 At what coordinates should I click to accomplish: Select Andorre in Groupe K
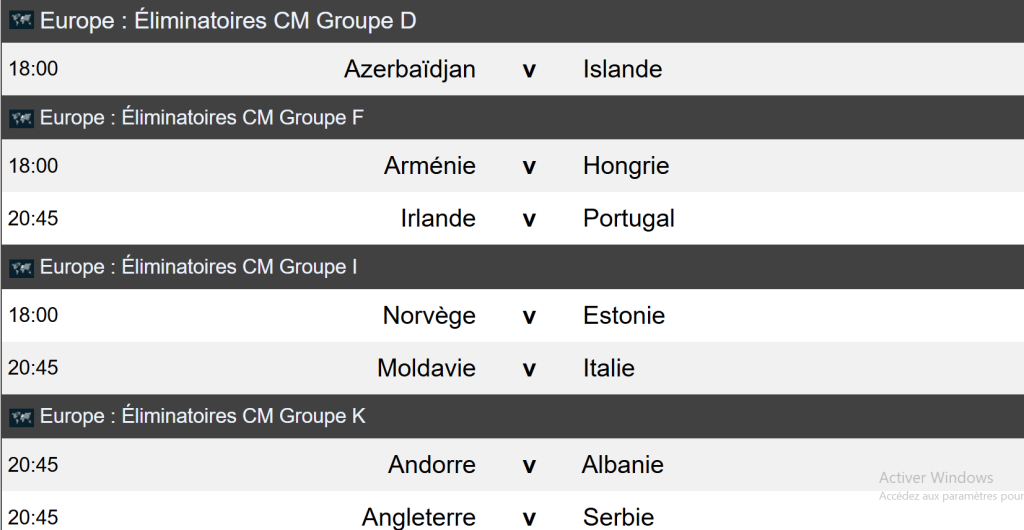point(431,465)
